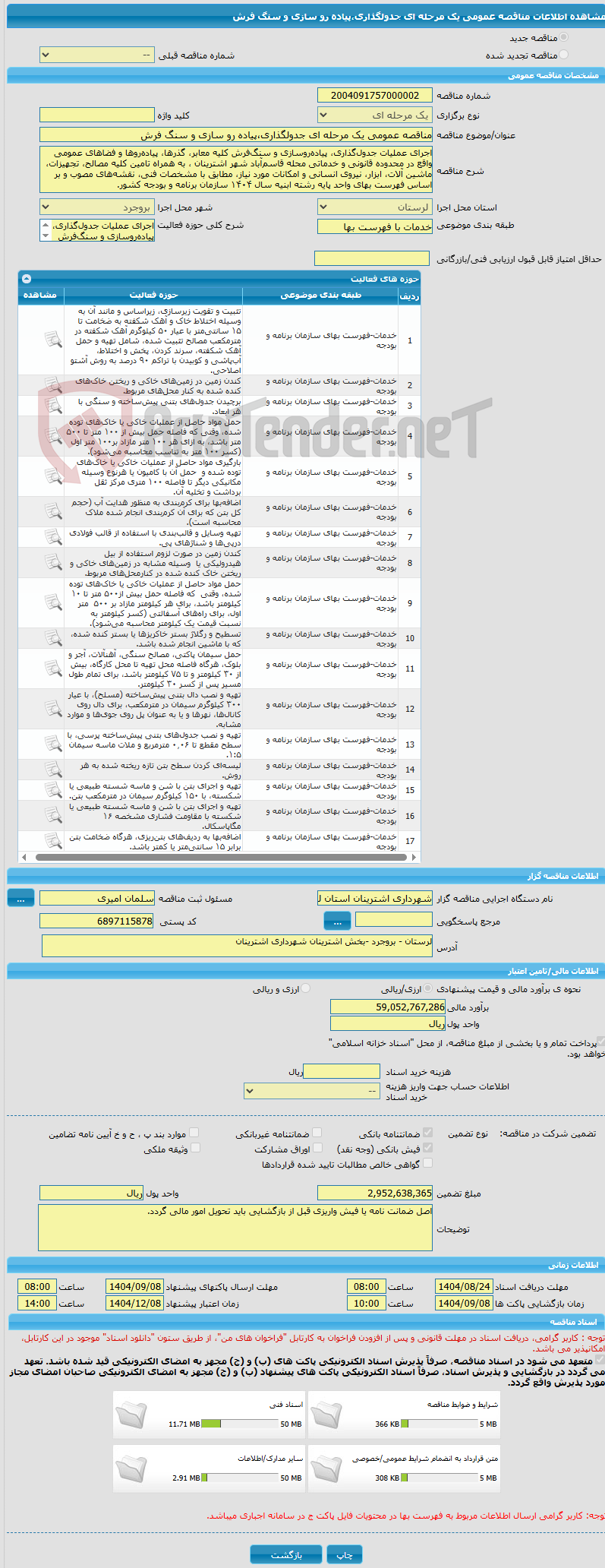Click the حداقل امتیاز قابل قبول field
This screenshot has width=605, height=1568.
click(372, 258)
